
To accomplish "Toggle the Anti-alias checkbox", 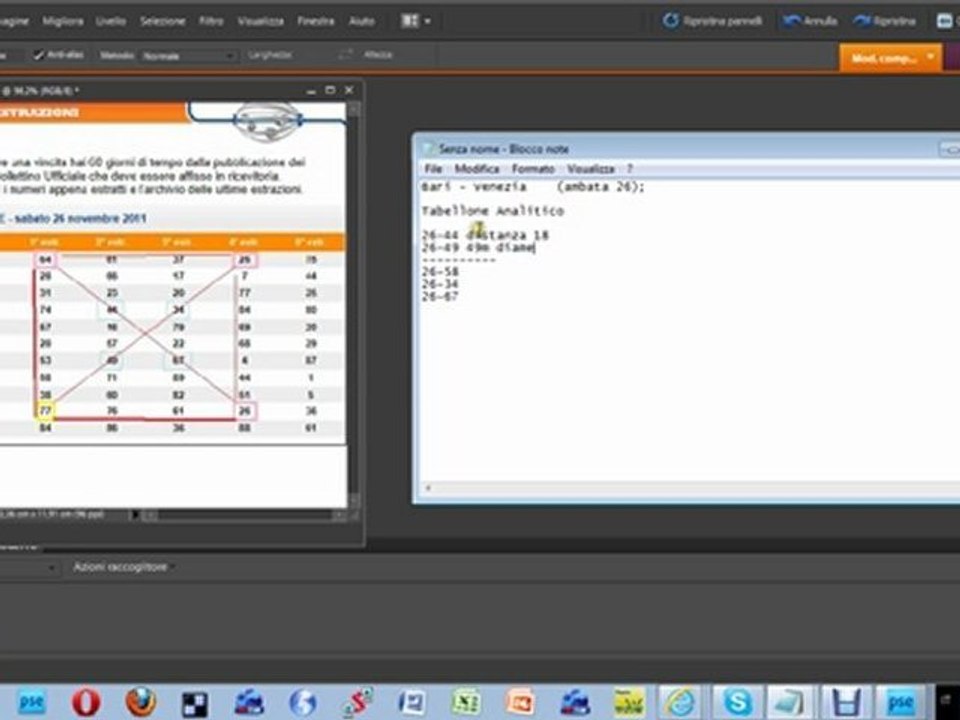I will (39, 55).
